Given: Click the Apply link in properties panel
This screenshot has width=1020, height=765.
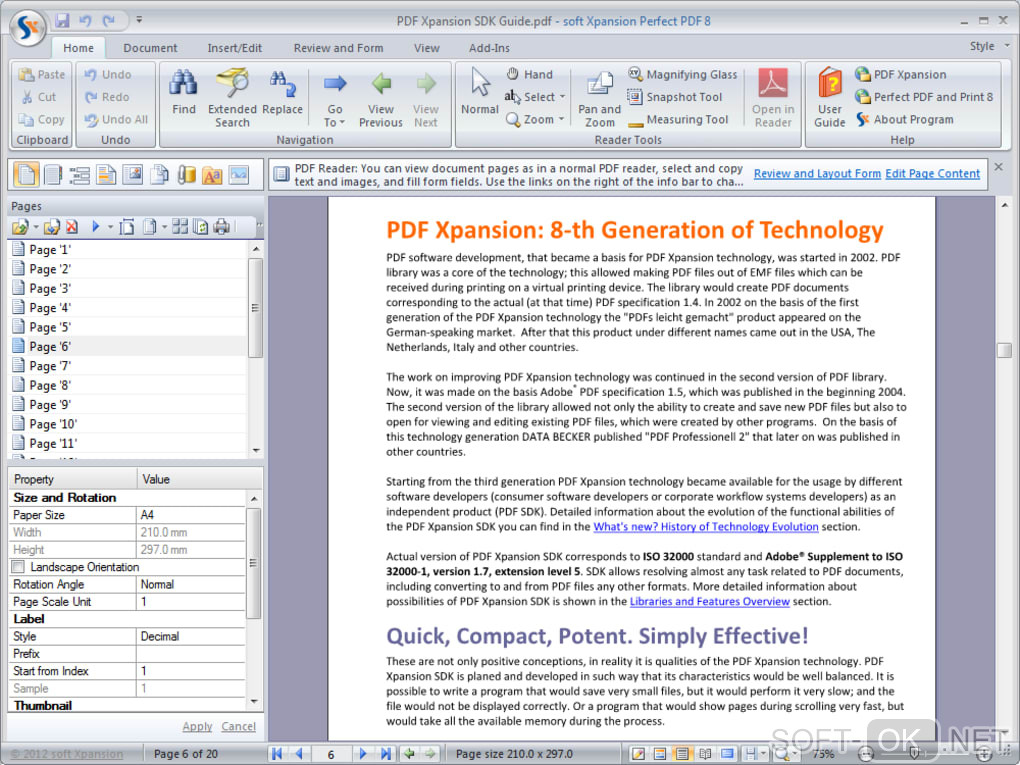Looking at the screenshot, I should coord(197,726).
